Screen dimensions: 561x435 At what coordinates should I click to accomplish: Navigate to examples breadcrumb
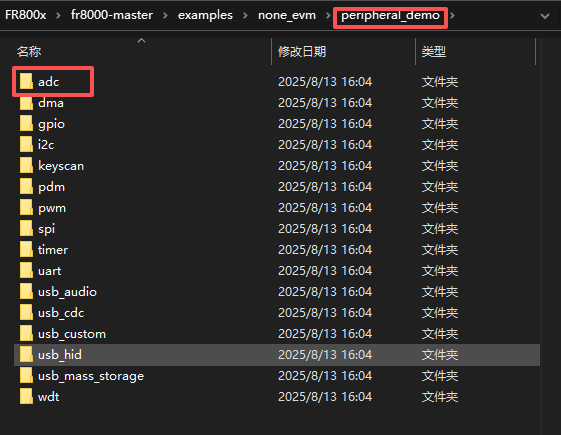point(205,15)
